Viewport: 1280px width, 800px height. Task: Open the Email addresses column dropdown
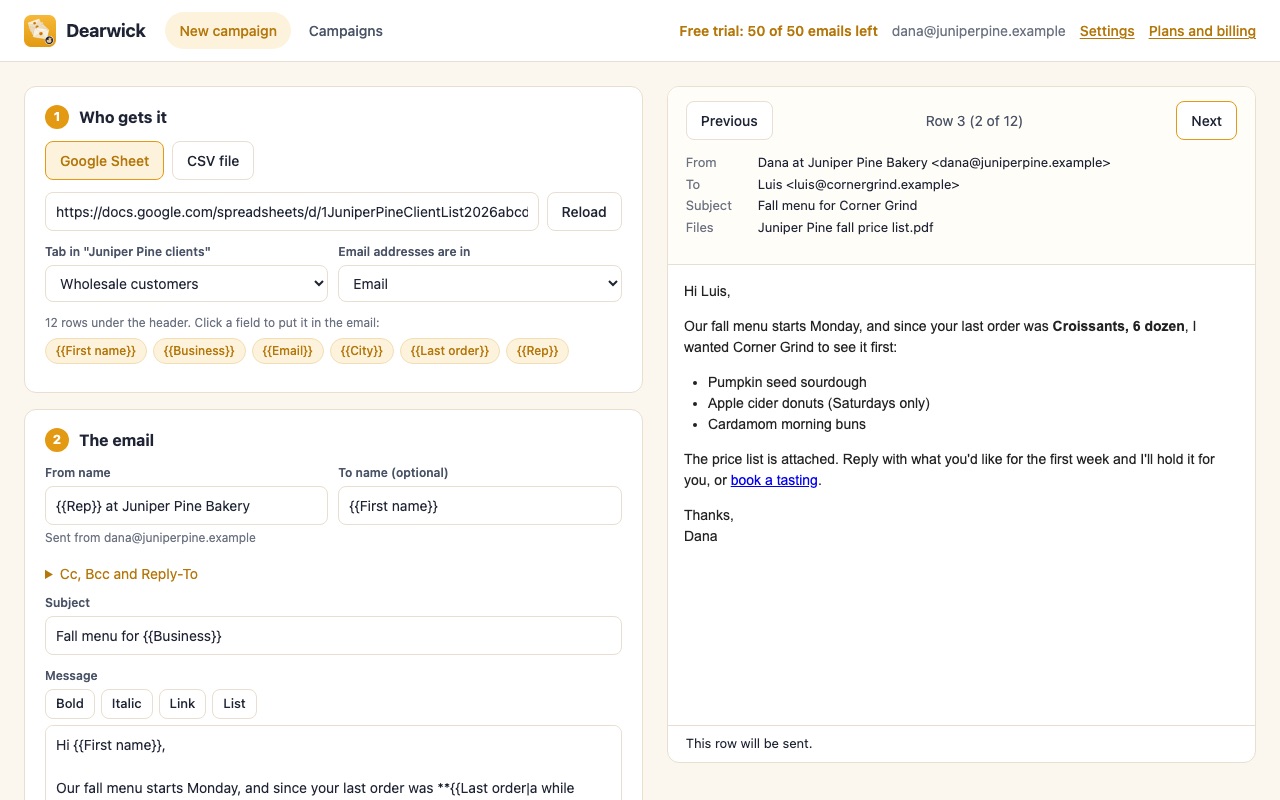point(480,284)
